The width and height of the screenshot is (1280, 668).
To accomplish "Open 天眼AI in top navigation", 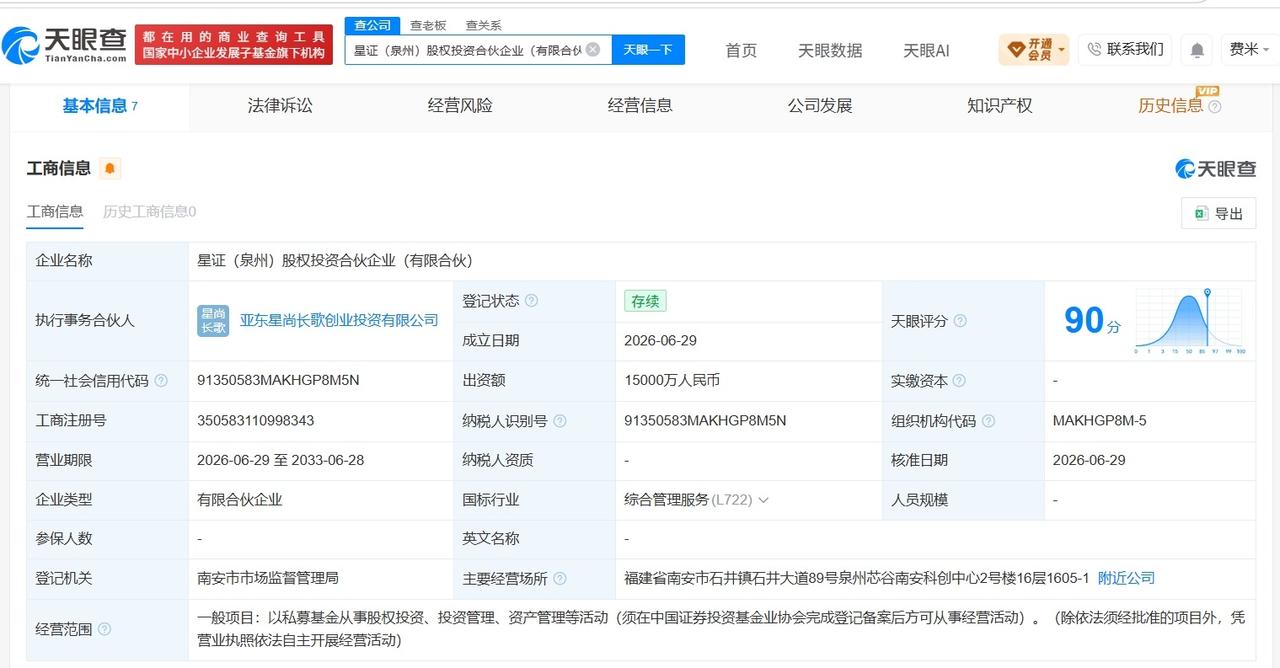I will tap(926, 50).
